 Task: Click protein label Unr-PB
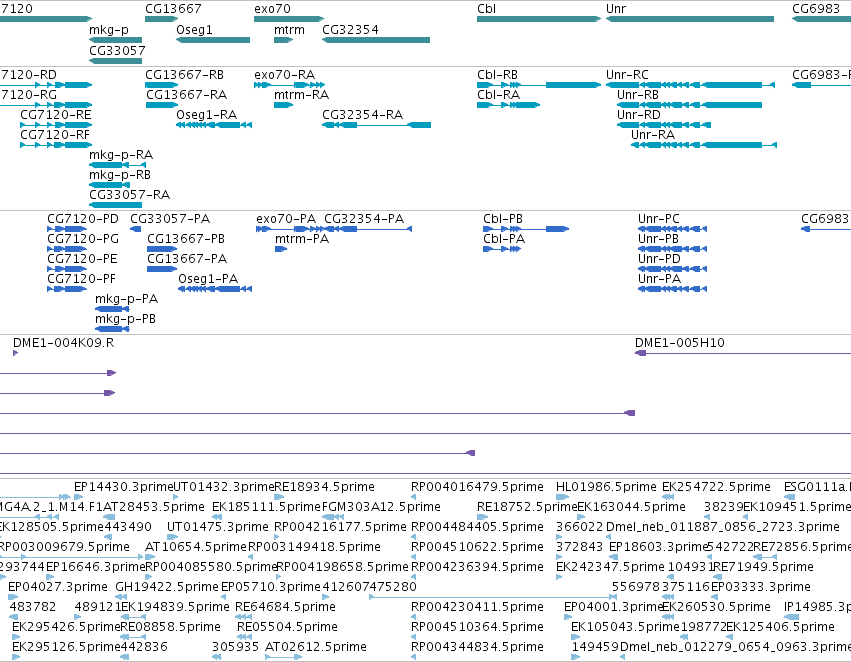point(658,239)
